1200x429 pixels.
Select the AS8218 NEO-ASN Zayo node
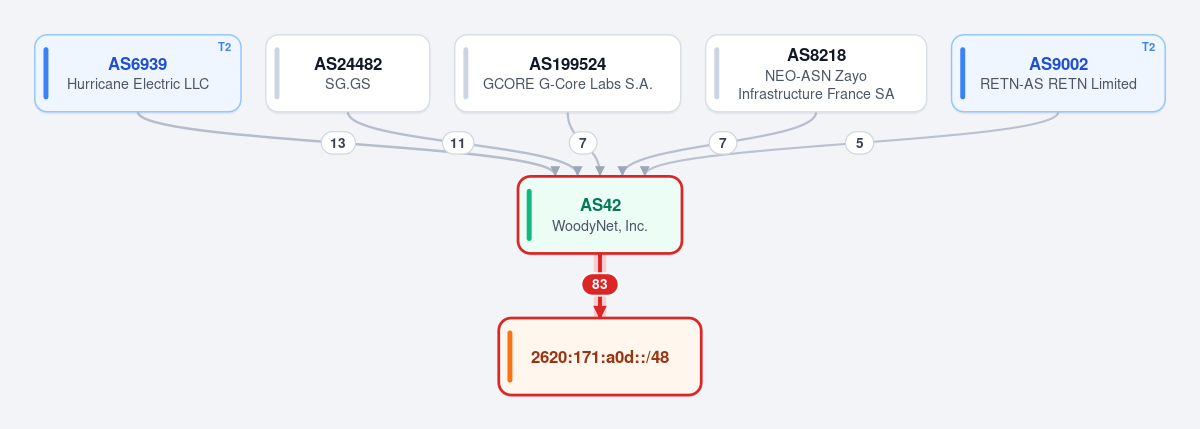click(x=816, y=73)
